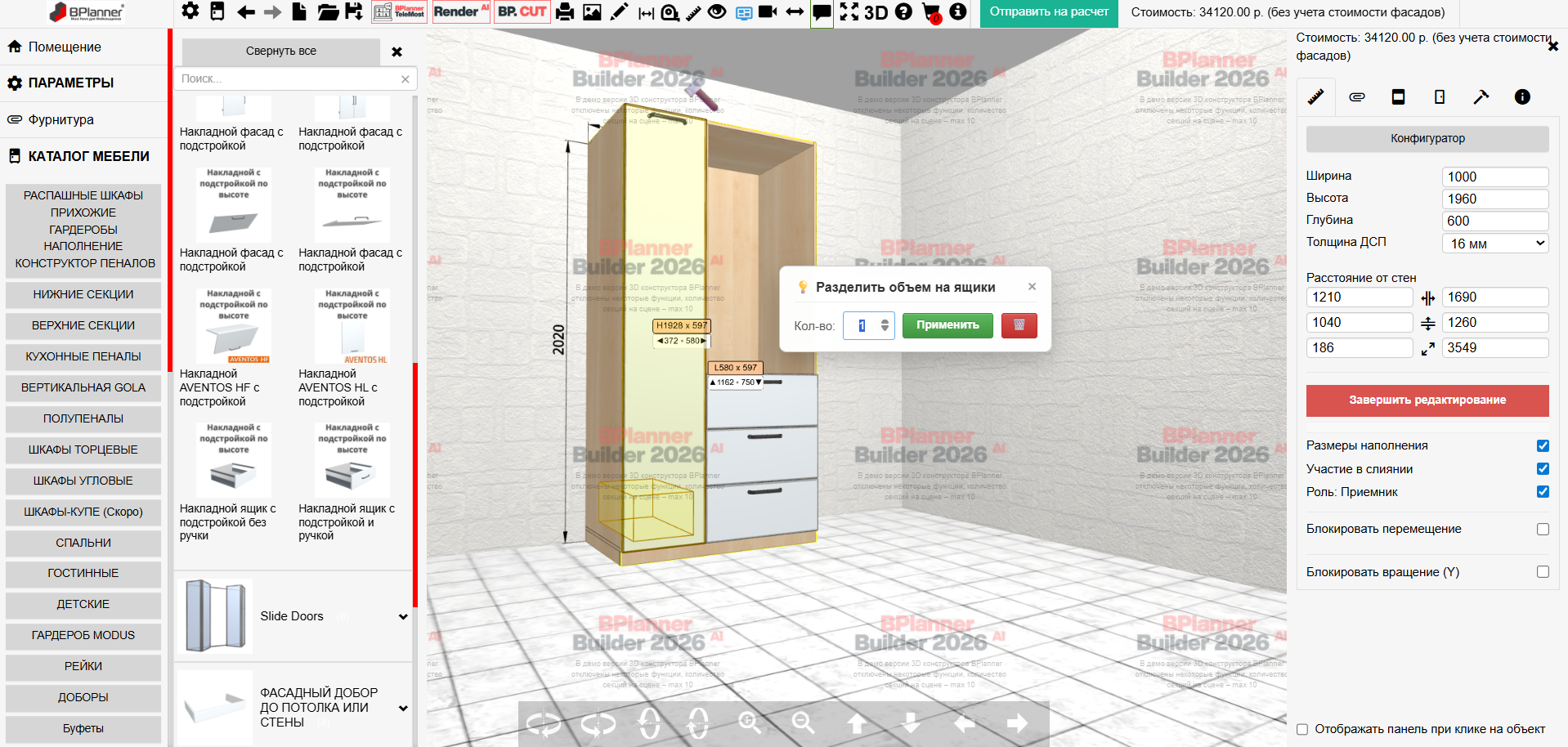Image resolution: width=1568 pixels, height=747 pixels.
Task: Create a new project file icon
Action: point(300,11)
